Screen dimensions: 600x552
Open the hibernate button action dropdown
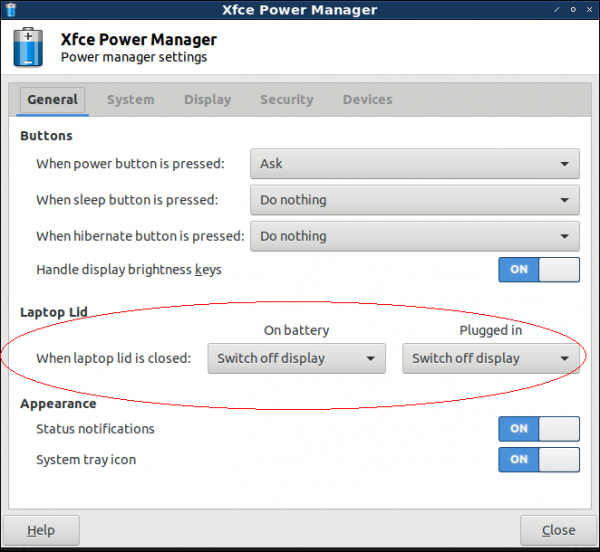coord(414,236)
